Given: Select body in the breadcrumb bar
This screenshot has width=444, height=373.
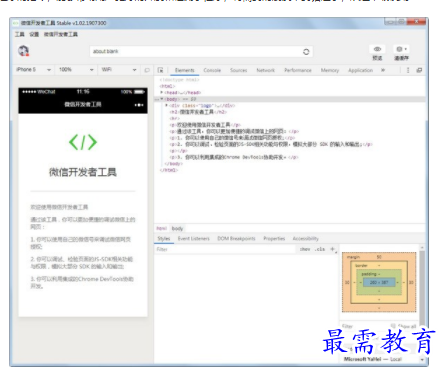Looking at the screenshot, I should point(177,228).
